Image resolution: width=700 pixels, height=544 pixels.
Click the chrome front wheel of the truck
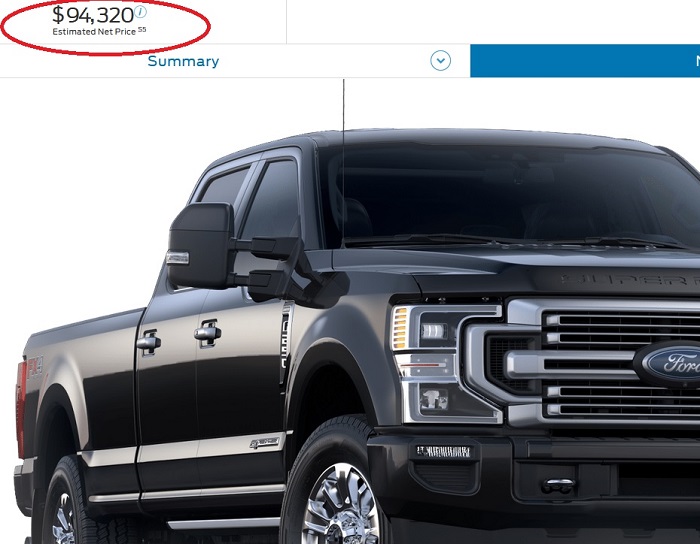(x=340, y=504)
